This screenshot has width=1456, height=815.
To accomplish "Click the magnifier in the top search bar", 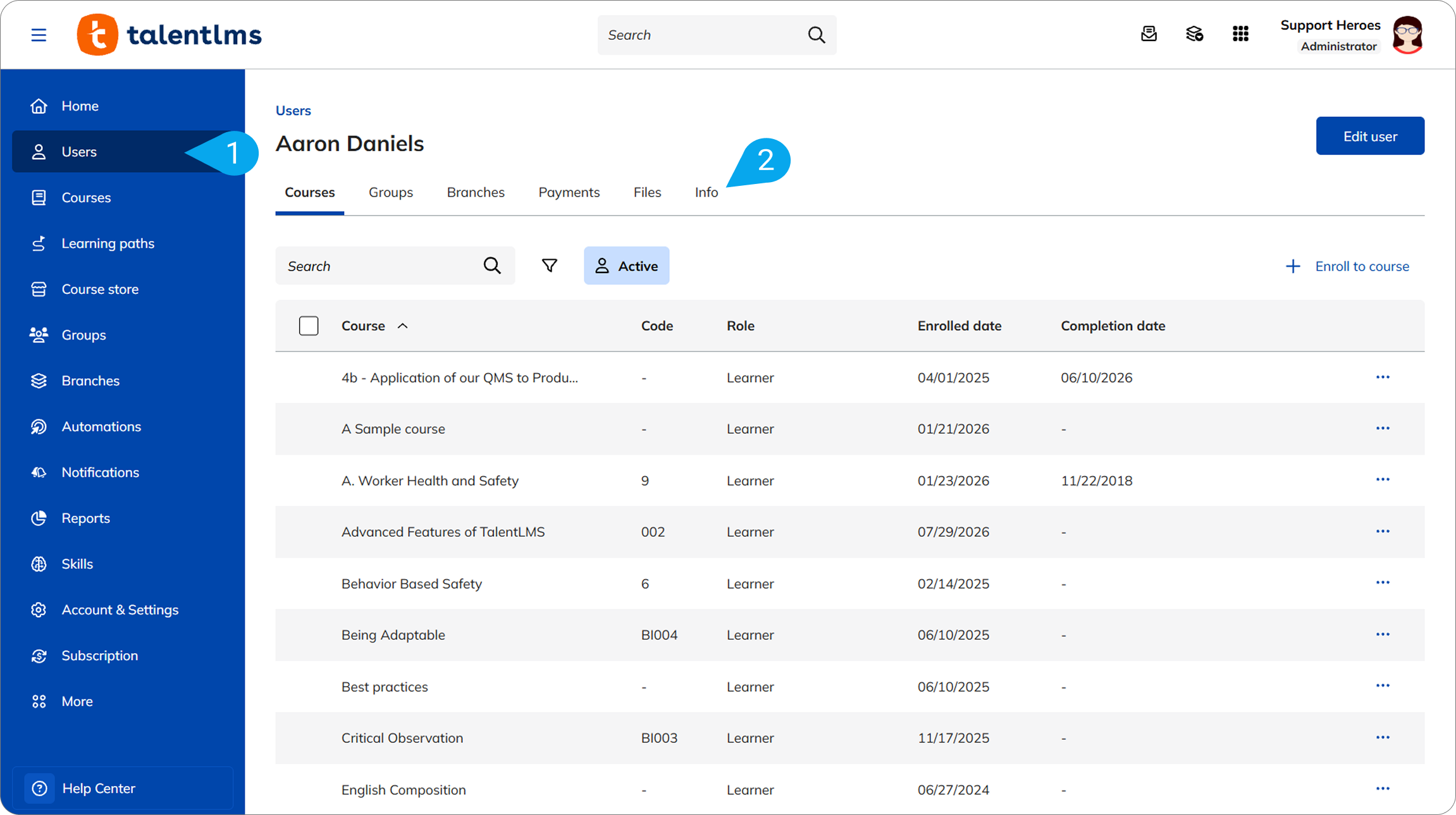I will pos(817,35).
